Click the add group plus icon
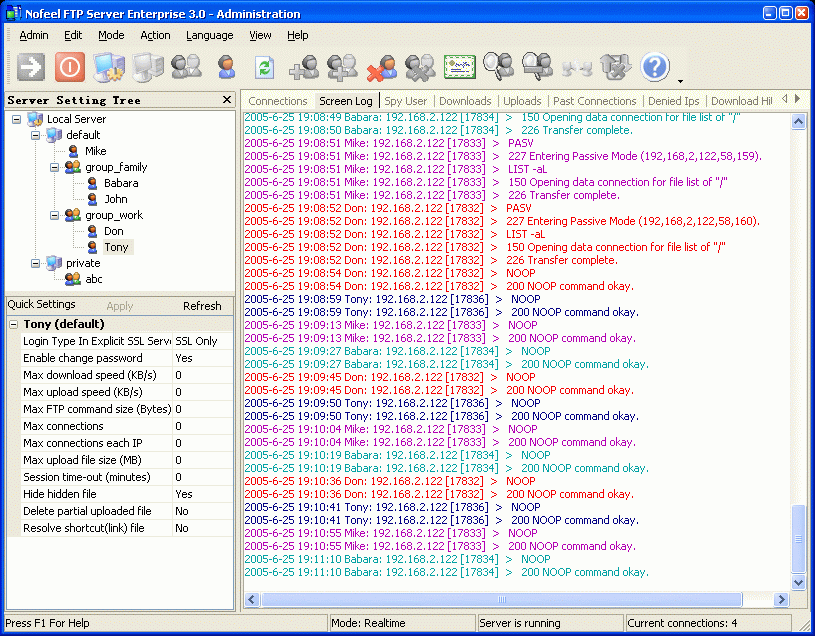Screen dimensions: 815x636 343,68
